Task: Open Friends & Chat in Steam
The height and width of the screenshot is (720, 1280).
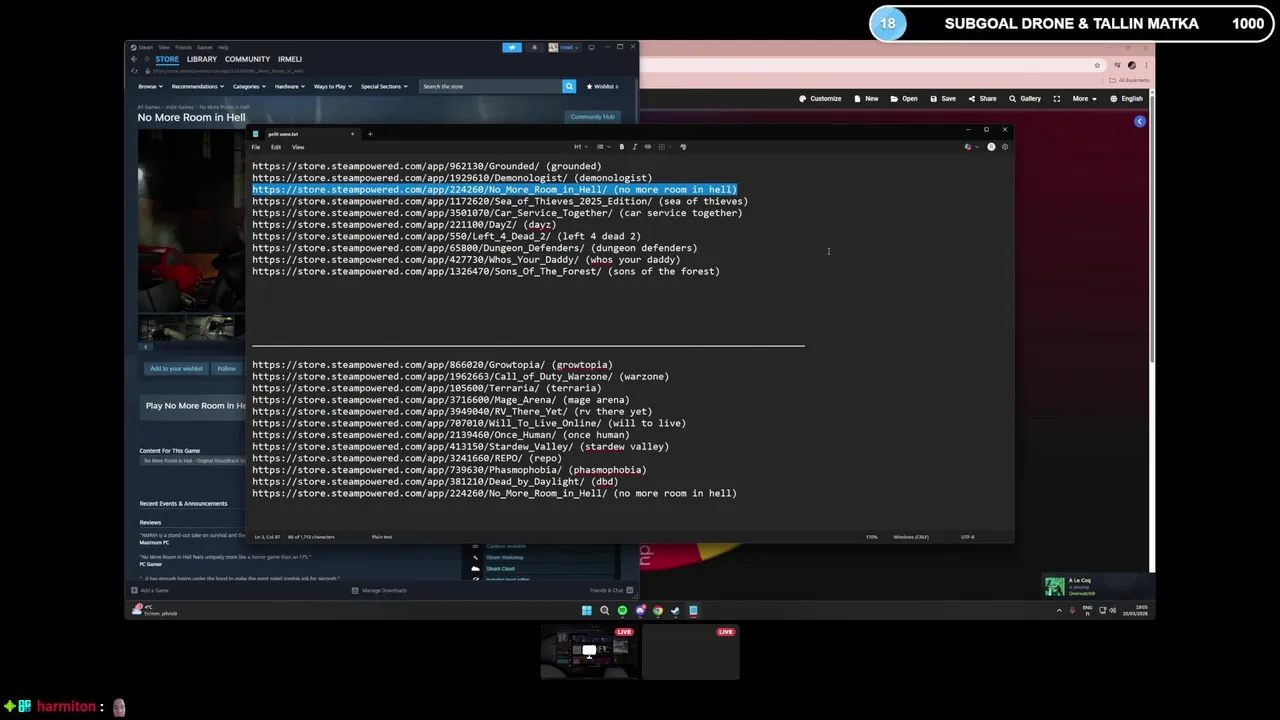Action: [611, 590]
